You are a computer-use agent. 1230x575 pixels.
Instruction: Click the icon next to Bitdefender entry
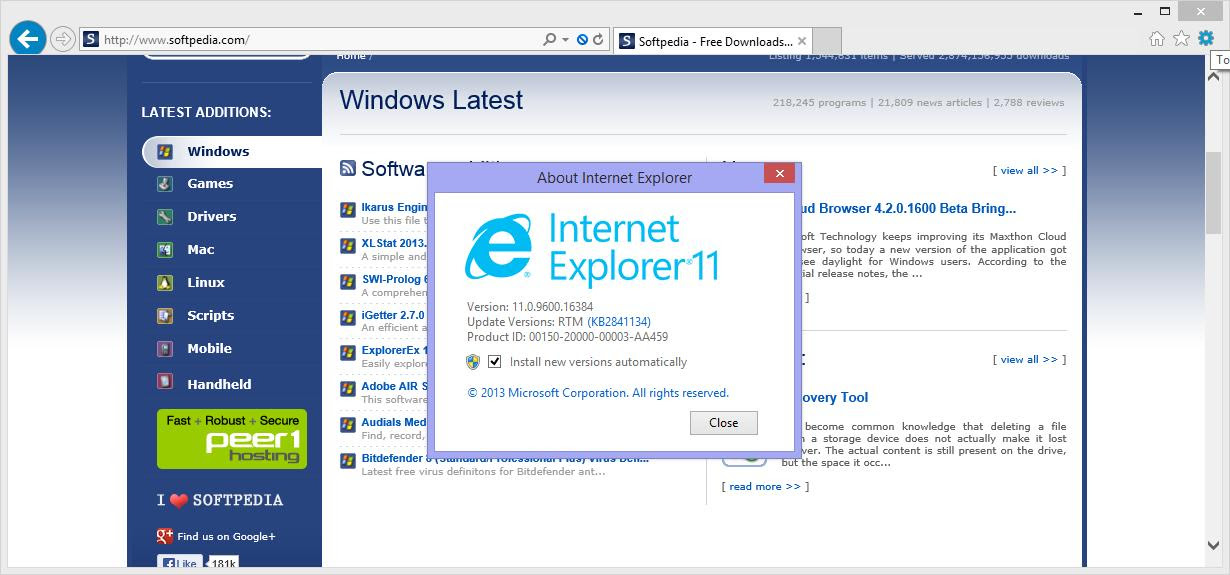[x=348, y=460]
